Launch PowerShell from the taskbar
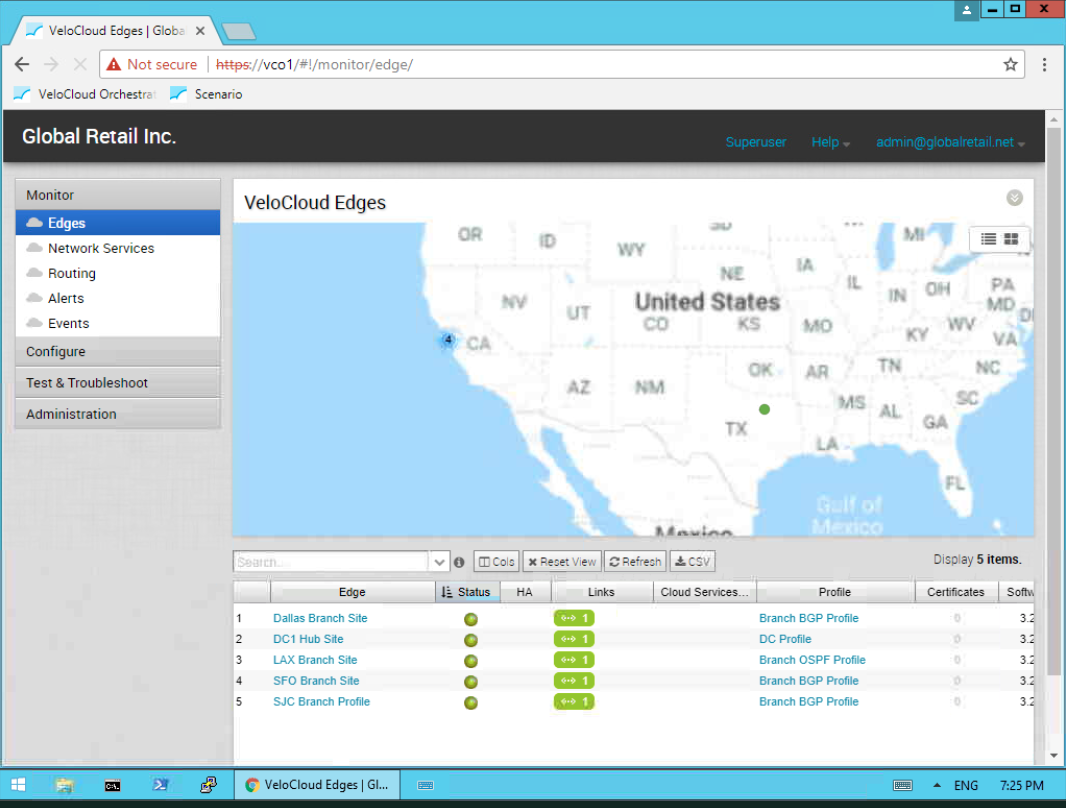Viewport: 1066px width, 808px height. tap(160, 786)
